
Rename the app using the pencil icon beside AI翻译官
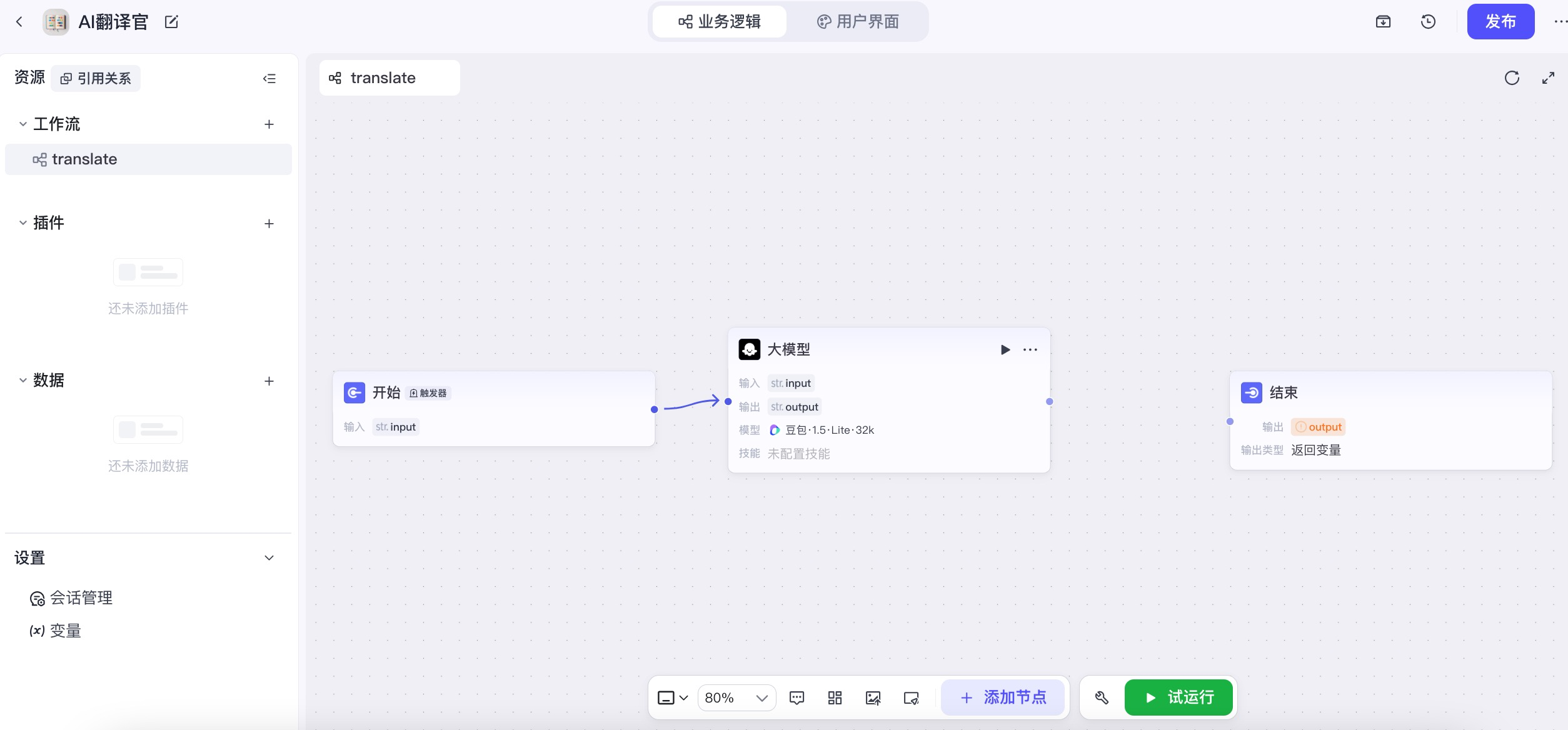171,21
